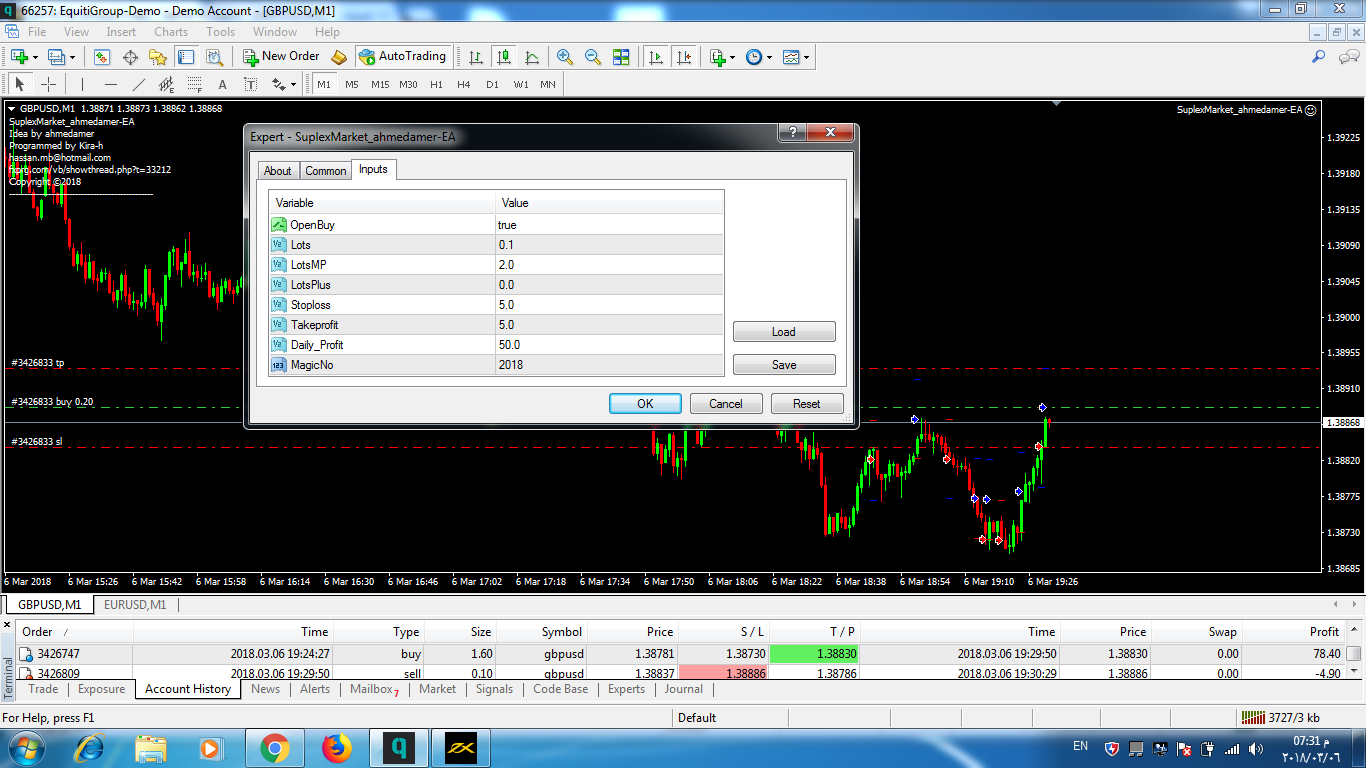This screenshot has height=768, width=1366.
Task: Switch chart to Candlesticks mode
Action: [x=504, y=57]
